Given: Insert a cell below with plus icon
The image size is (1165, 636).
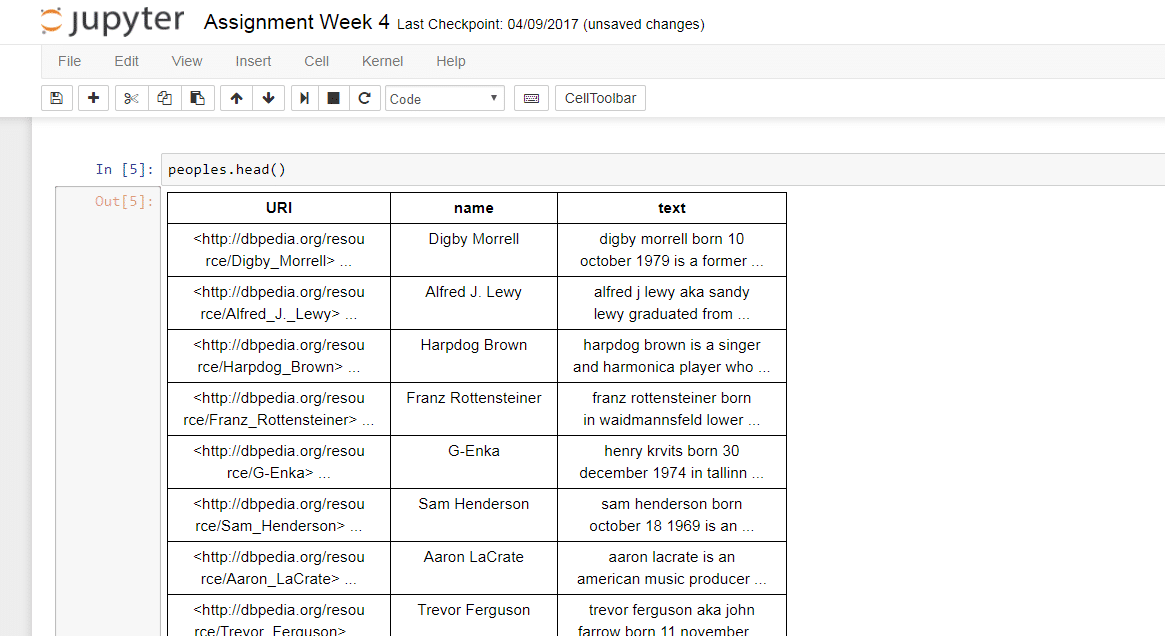Looking at the screenshot, I should [93, 98].
